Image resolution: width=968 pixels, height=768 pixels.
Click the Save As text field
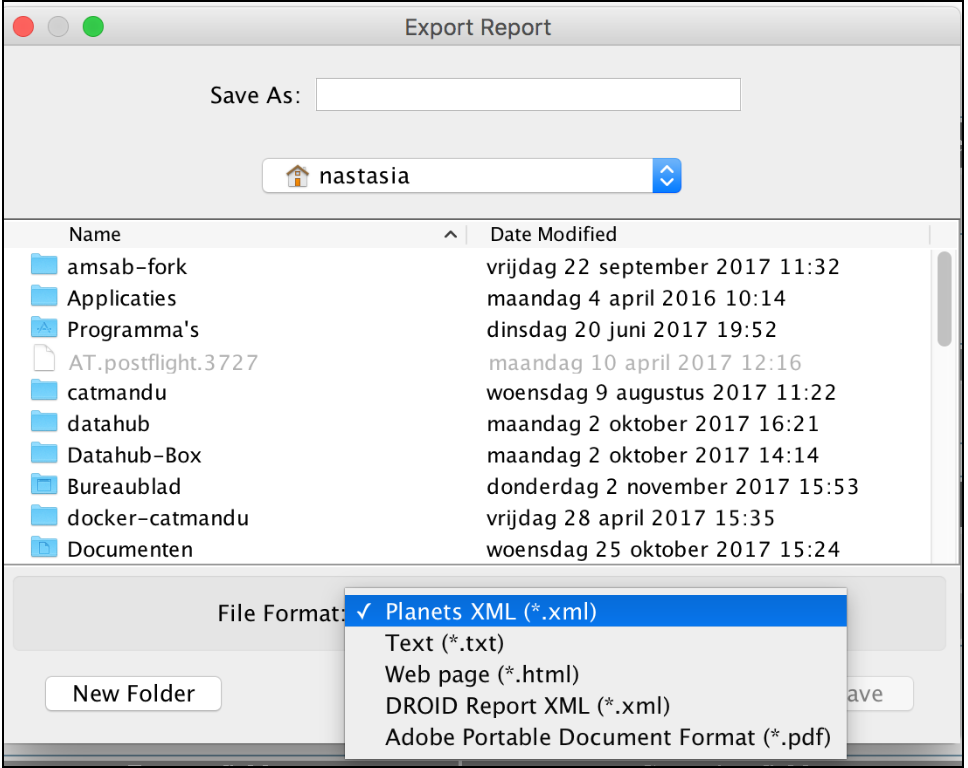tap(528, 95)
